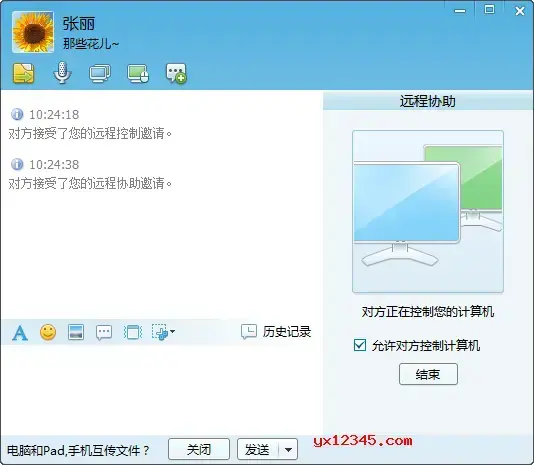Click status text 对方正在控制您的计算机
The image size is (534, 465).
point(428,311)
